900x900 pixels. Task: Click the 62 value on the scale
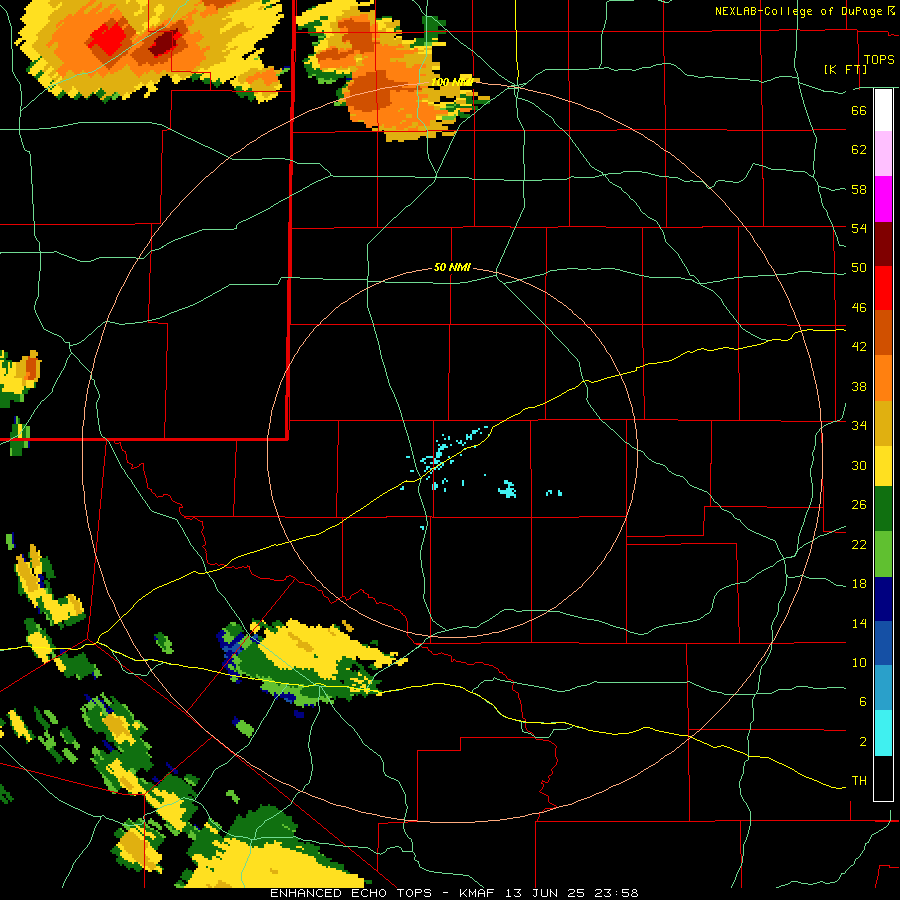[859, 150]
